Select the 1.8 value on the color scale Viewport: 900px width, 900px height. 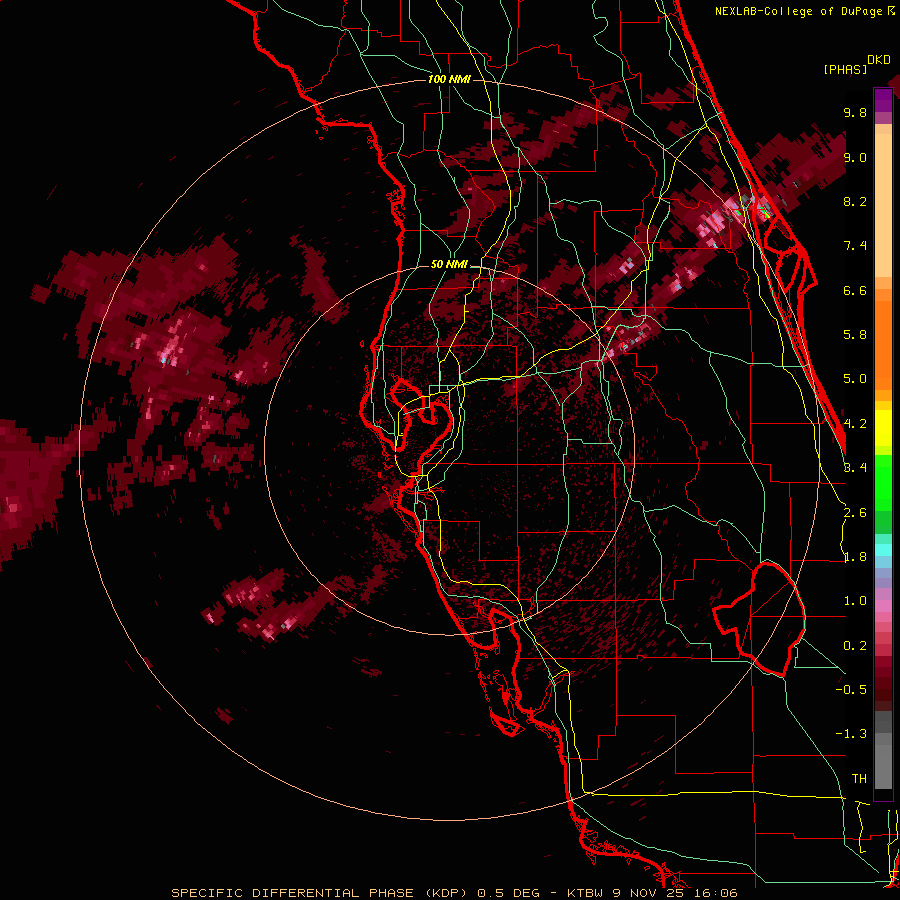[855, 557]
